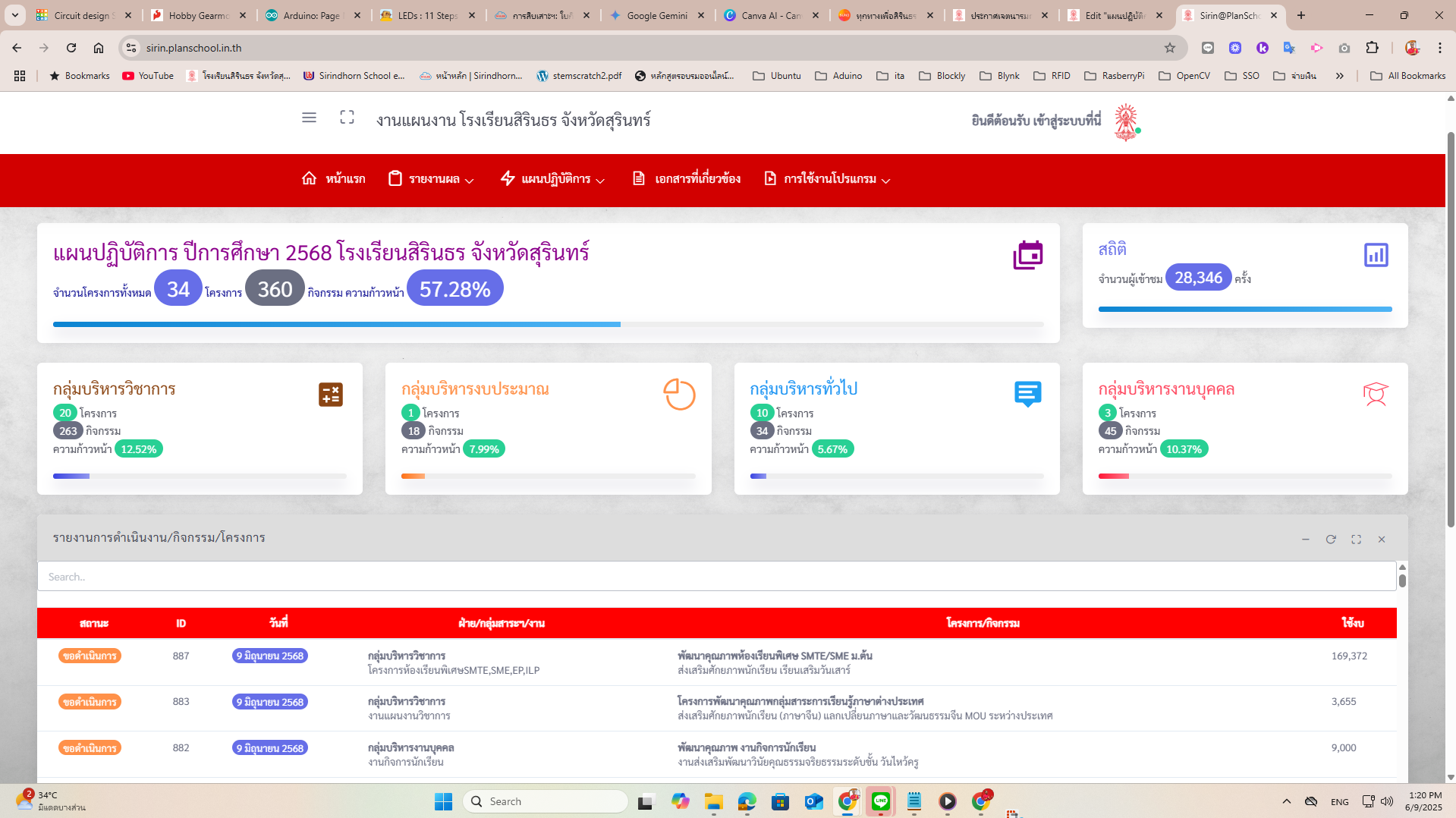1456x818 pixels.
Task: Click the overall 57.28% progress bar
Action: pyautogui.click(x=548, y=324)
